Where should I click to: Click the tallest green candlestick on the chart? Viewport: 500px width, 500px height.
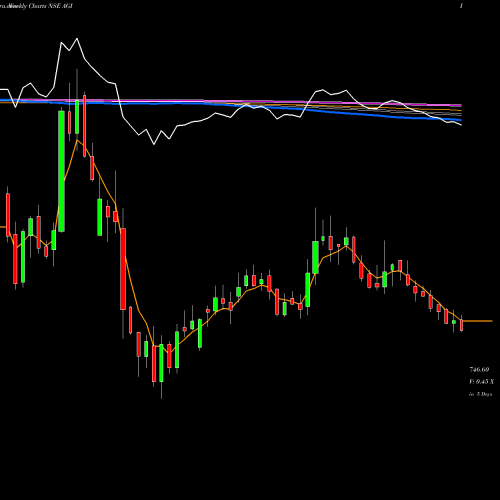click(x=61, y=171)
